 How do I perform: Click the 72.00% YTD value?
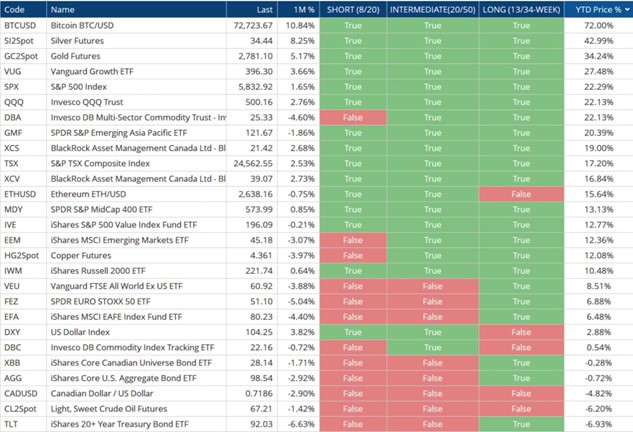point(599,25)
